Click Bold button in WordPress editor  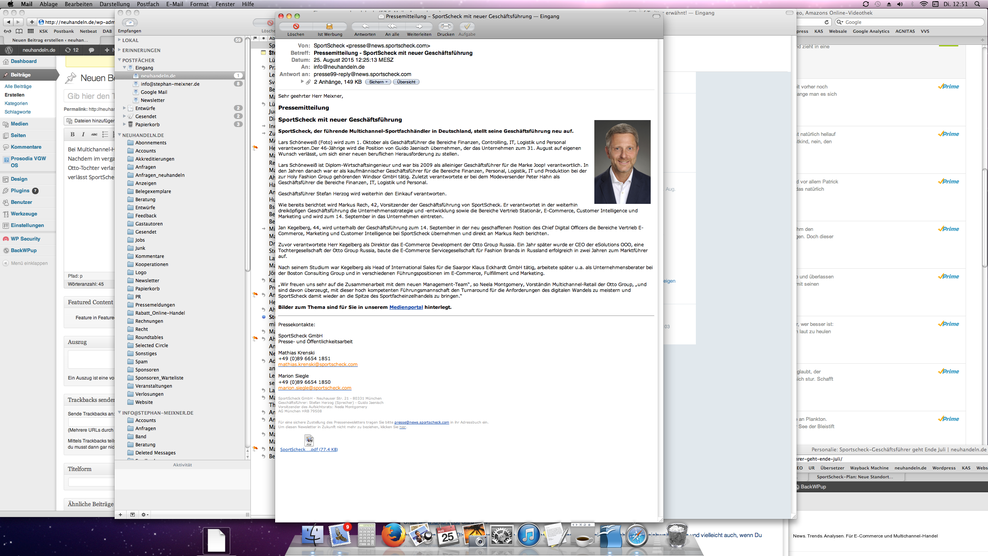pos(72,134)
